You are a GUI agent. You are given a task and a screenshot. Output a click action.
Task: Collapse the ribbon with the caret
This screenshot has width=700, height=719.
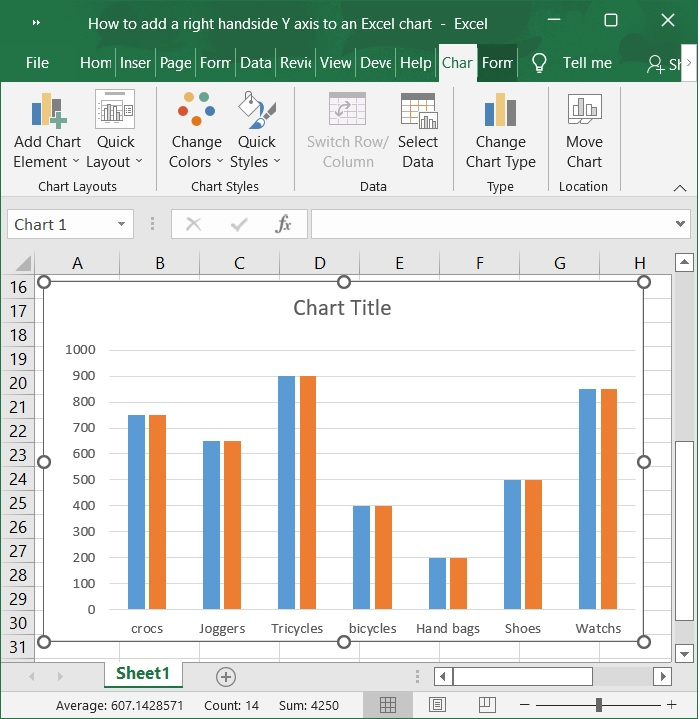(680, 188)
